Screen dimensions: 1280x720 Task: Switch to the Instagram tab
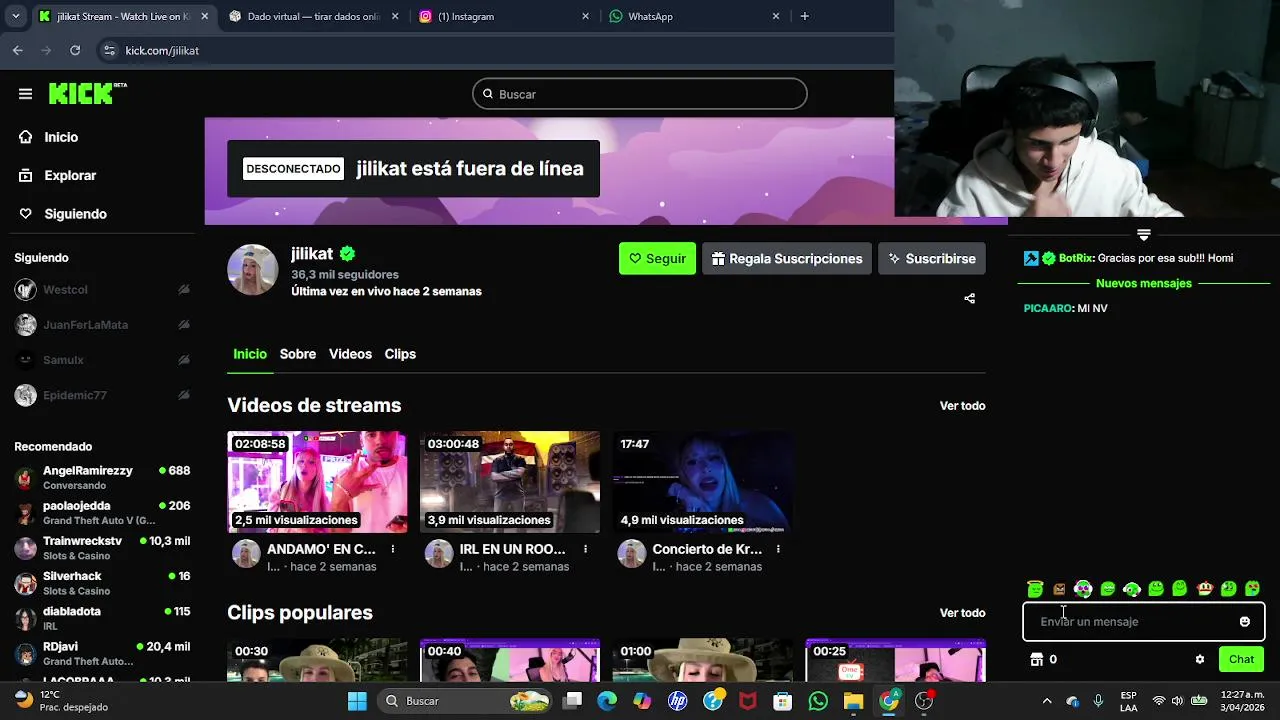click(503, 16)
